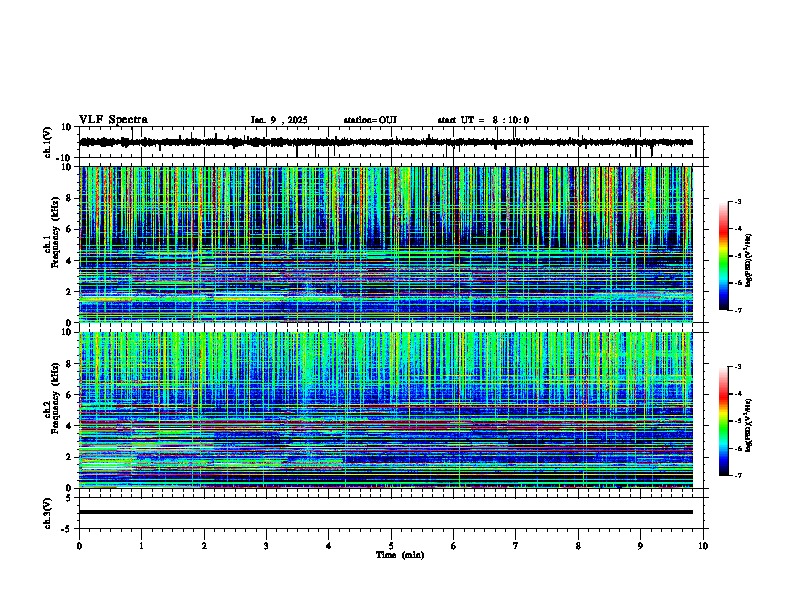Viewport: 792px width, 612px height.
Task: Click the ch.1 colorbar units label
Action: pyautogui.click(x=749, y=261)
